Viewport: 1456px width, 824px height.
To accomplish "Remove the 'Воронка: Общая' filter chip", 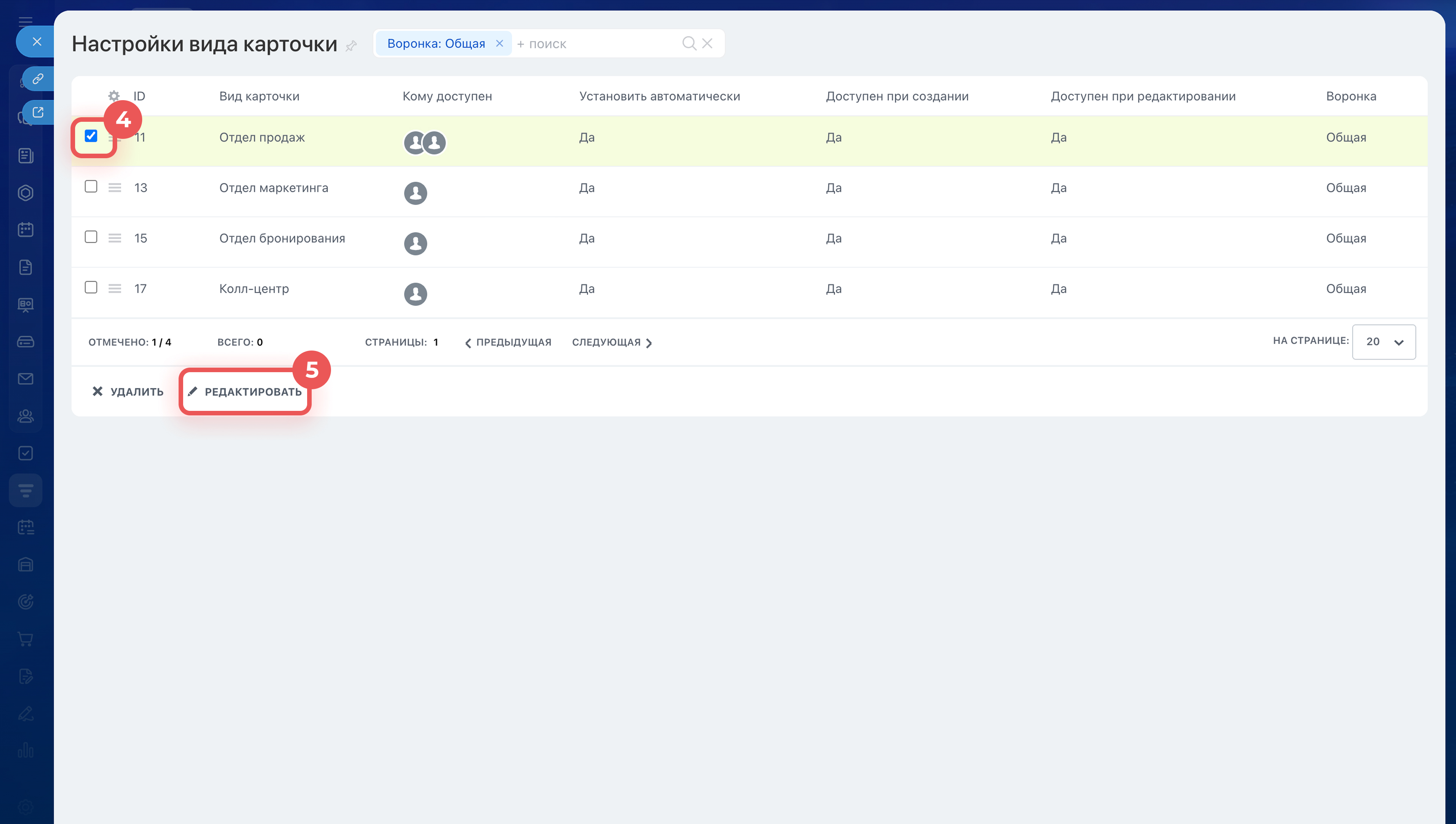I will coord(499,43).
